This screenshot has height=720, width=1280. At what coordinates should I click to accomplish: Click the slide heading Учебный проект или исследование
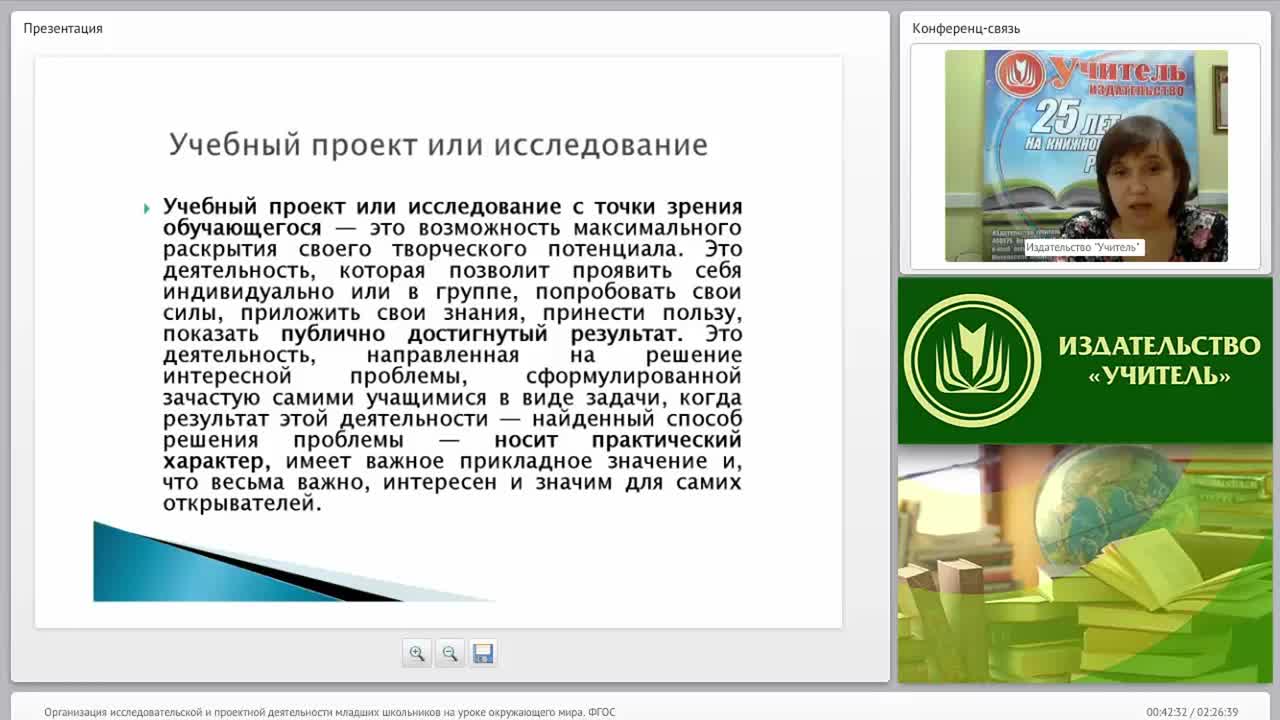pos(438,145)
